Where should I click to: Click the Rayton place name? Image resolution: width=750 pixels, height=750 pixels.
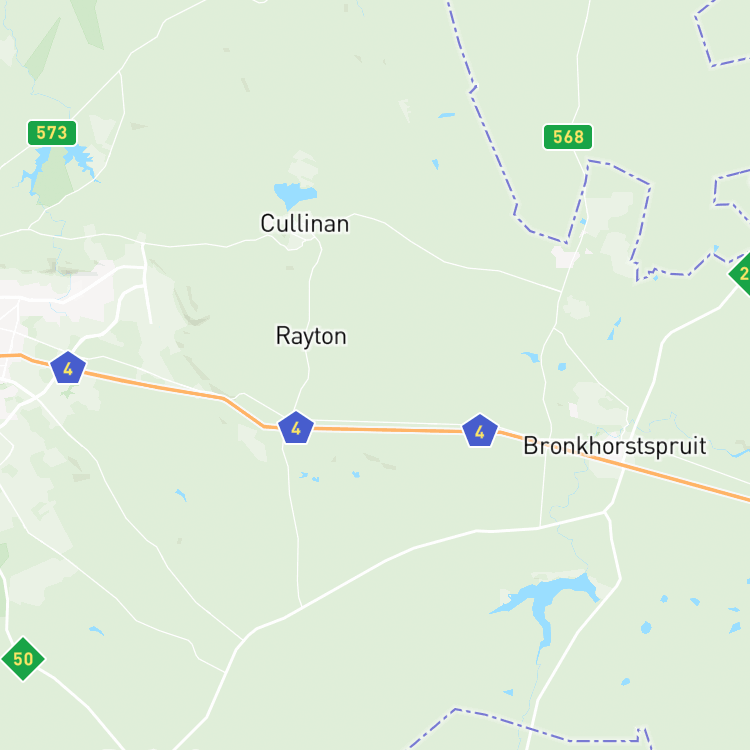pos(311,336)
